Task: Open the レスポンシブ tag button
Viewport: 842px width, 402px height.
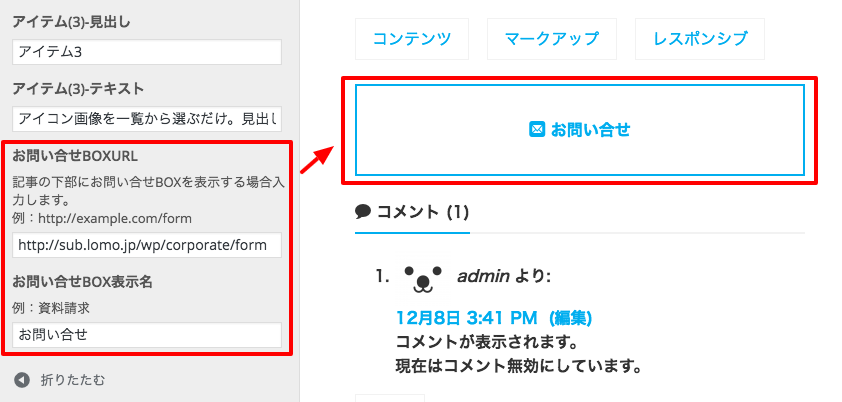Action: tap(700, 39)
